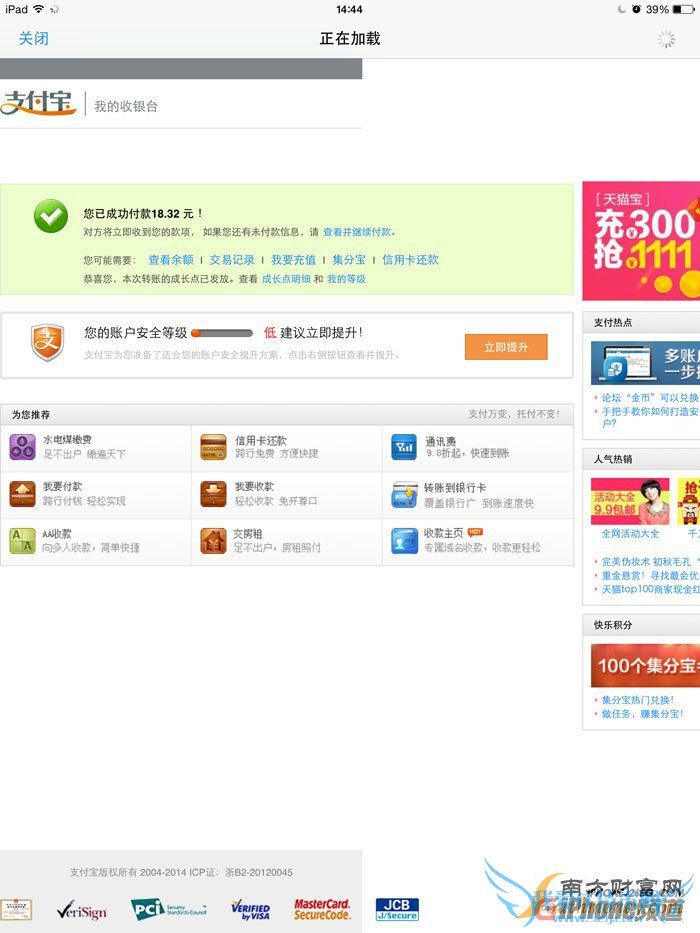Open the 我要充值 recharge link
700x933 pixels.
click(x=293, y=259)
